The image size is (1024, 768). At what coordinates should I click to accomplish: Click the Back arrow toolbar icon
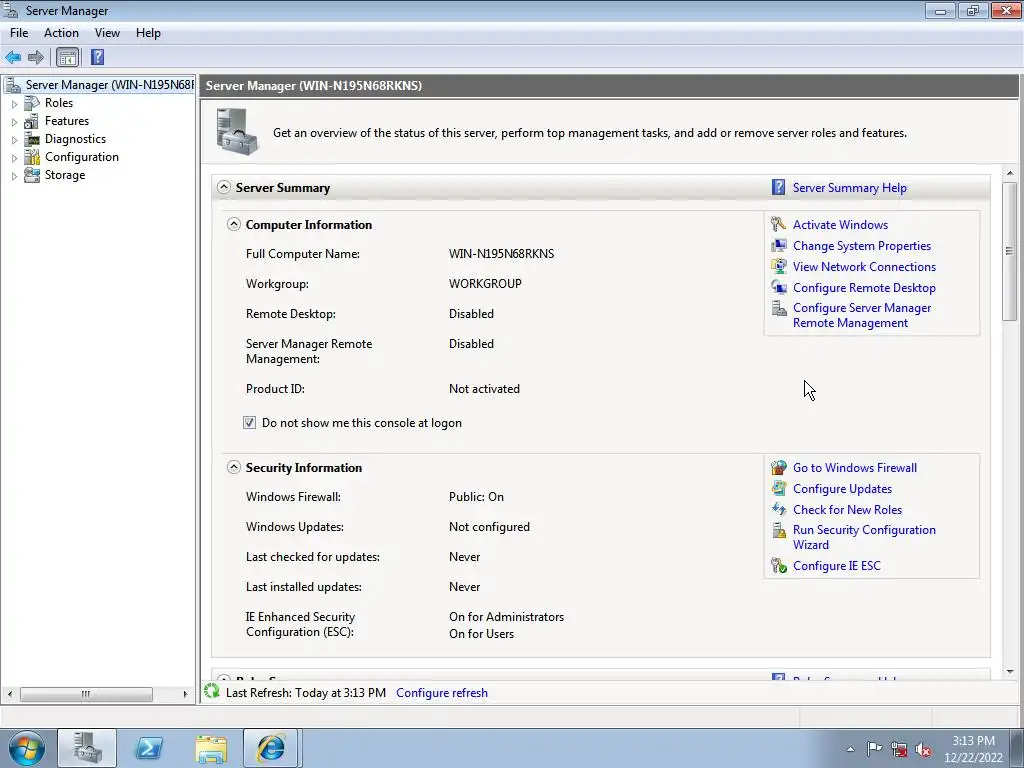[13, 57]
